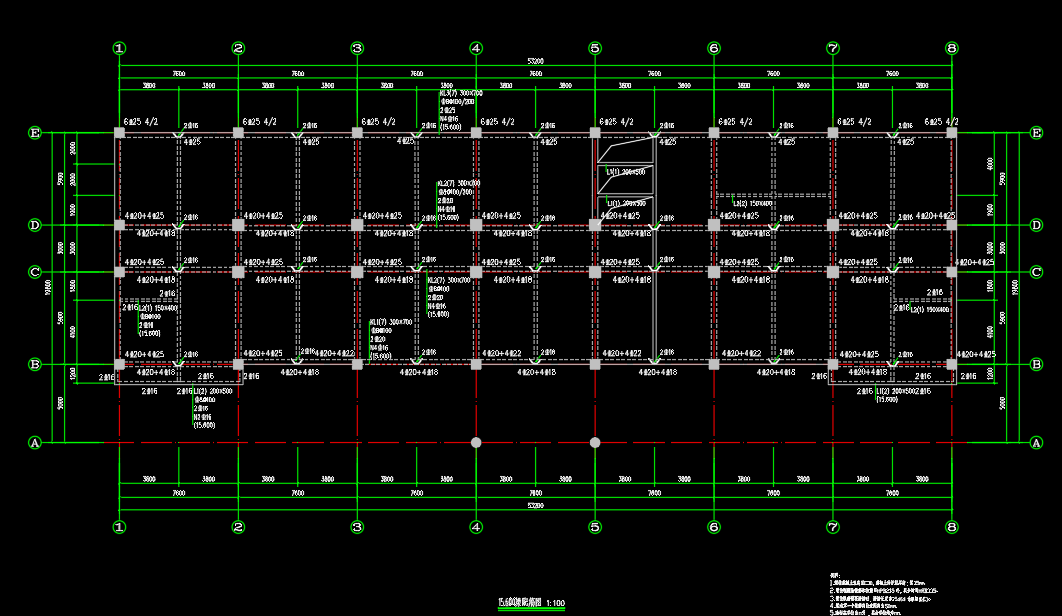The width and height of the screenshot is (1062, 616).
Task: Select axis bubble 5 in the top bubble row
Action: click(595, 48)
